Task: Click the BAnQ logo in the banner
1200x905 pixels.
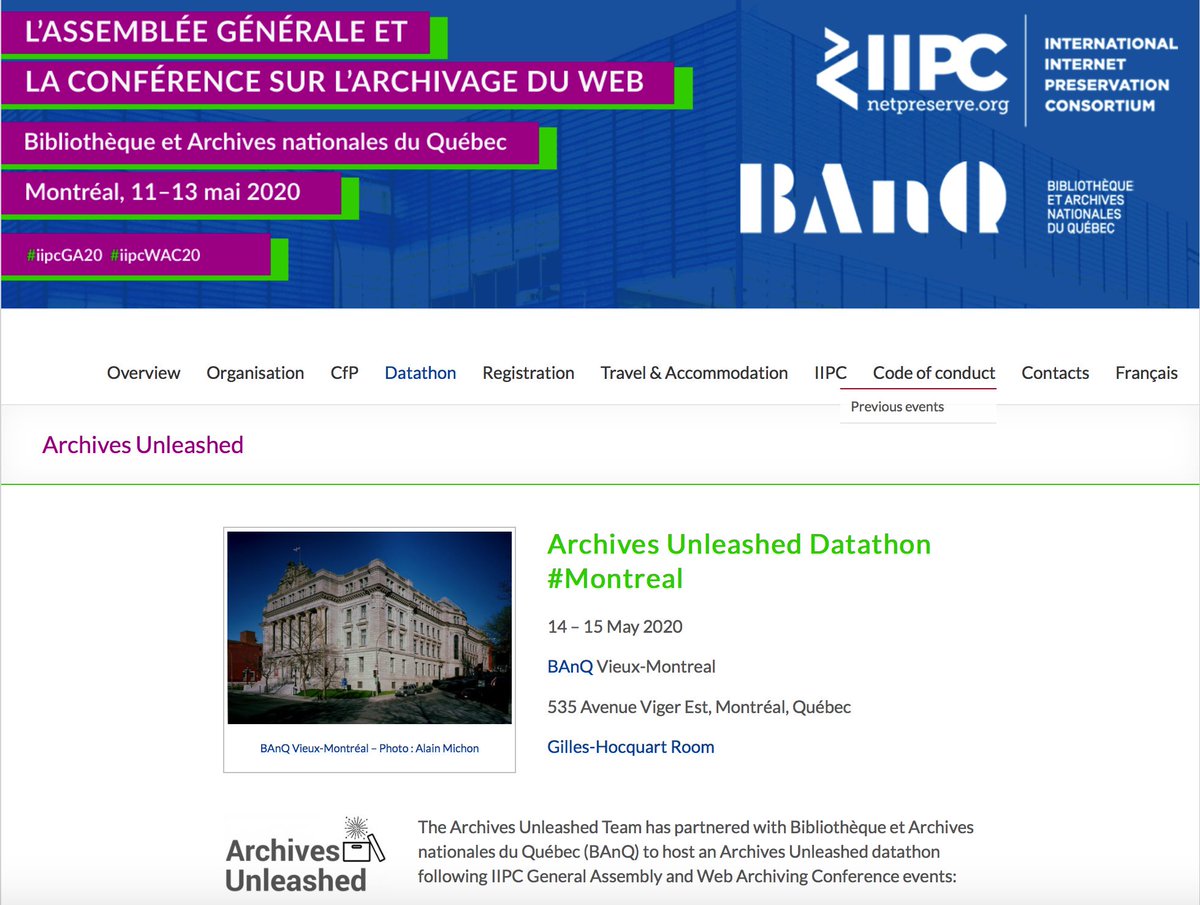Action: click(872, 197)
